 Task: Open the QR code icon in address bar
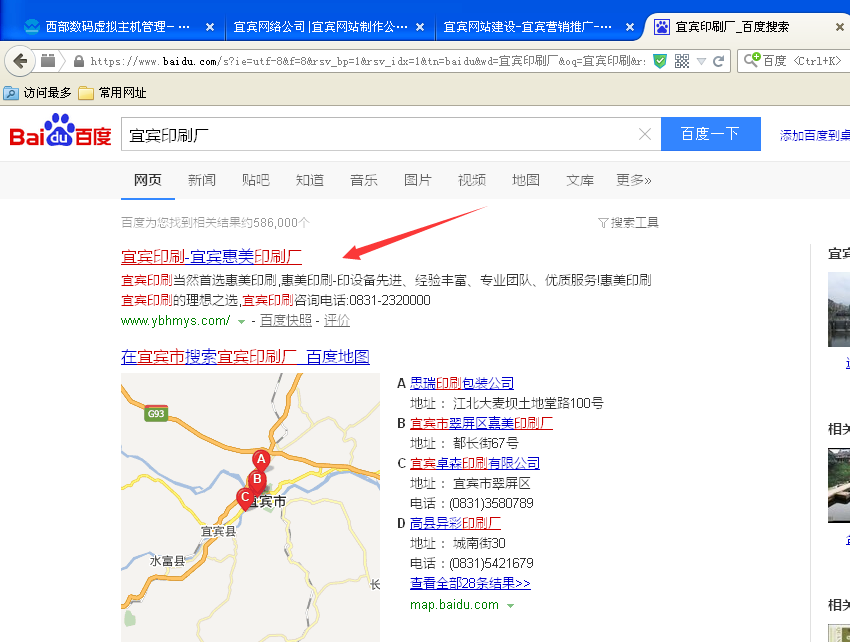[682, 61]
